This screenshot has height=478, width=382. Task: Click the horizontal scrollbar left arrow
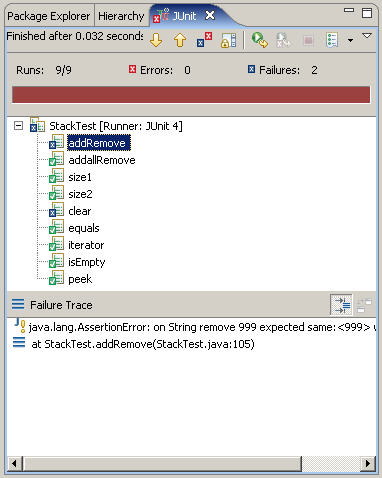[14, 463]
